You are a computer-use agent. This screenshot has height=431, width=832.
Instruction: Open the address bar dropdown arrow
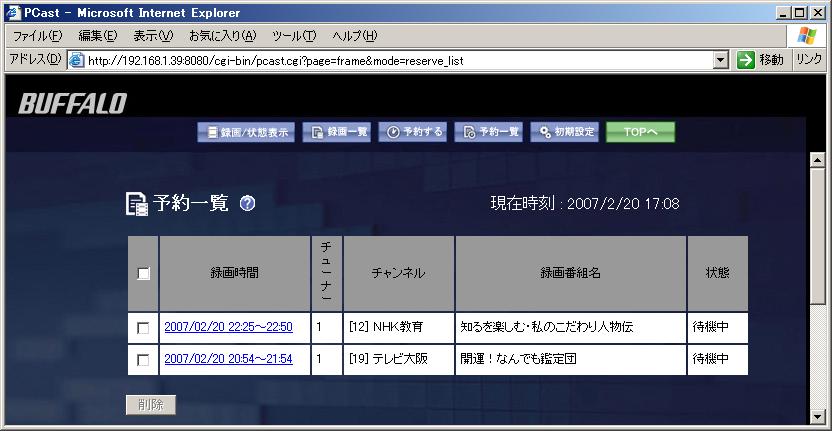click(720, 60)
